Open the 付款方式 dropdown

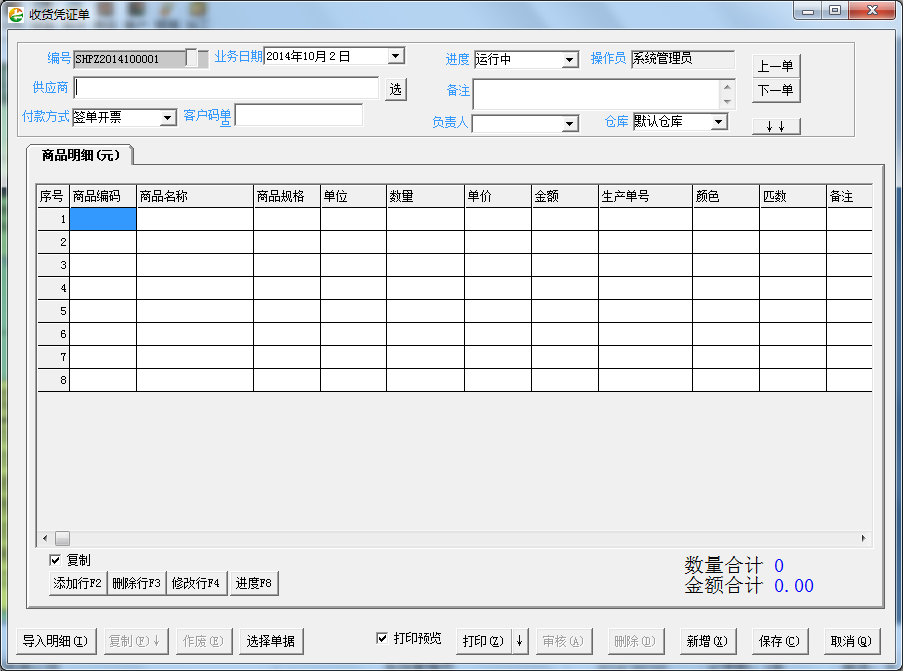[167, 117]
